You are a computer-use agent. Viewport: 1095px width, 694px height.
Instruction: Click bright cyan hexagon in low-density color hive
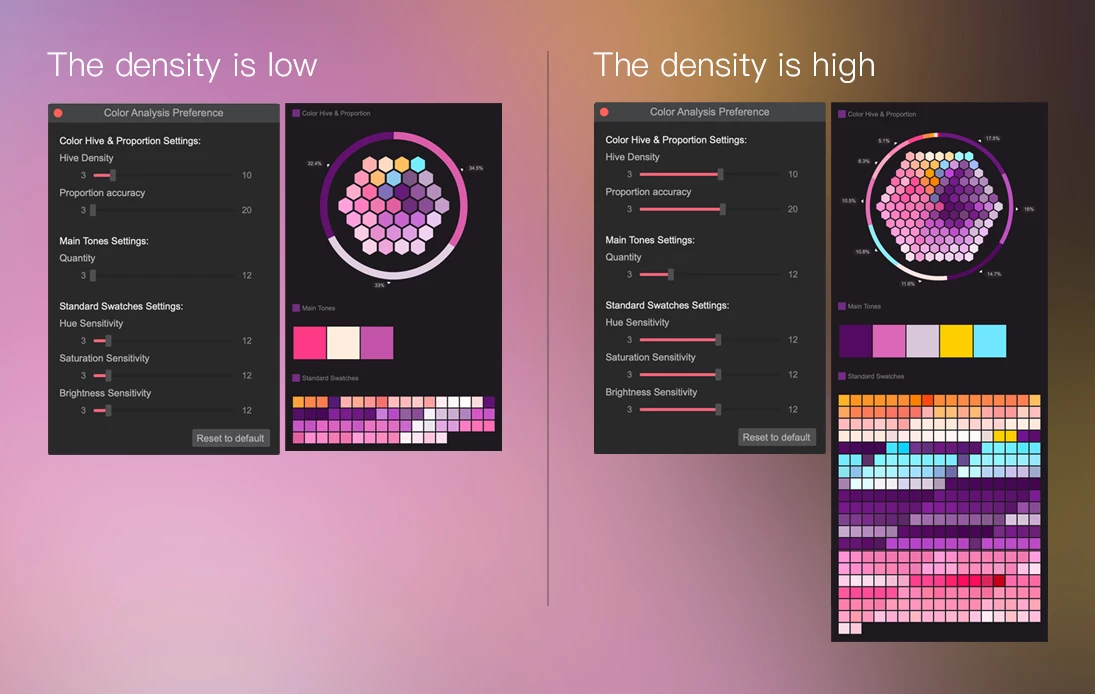pyautogui.click(x=418, y=164)
